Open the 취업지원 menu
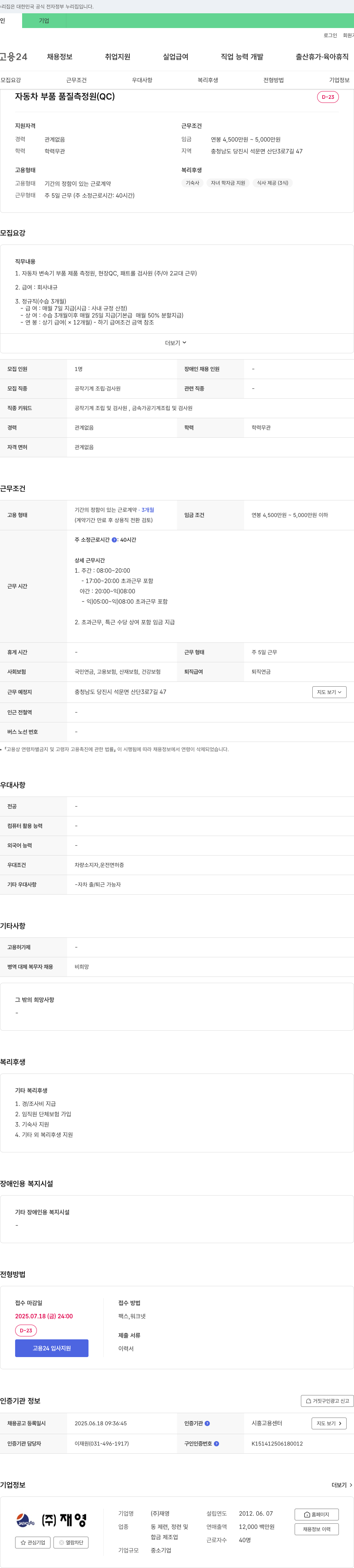Image resolution: width=354 pixels, height=1568 pixels. (117, 57)
